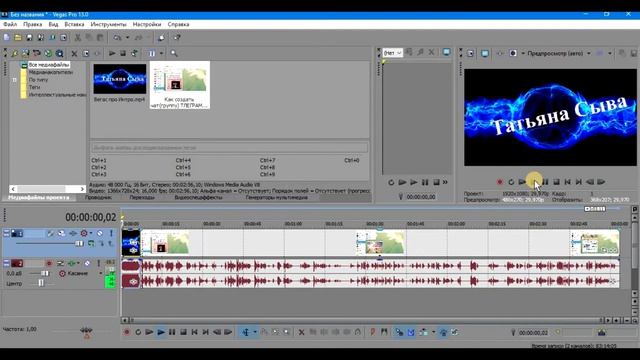Toggle Solo on the audio track
The image size is (640, 360).
(x=98, y=264)
